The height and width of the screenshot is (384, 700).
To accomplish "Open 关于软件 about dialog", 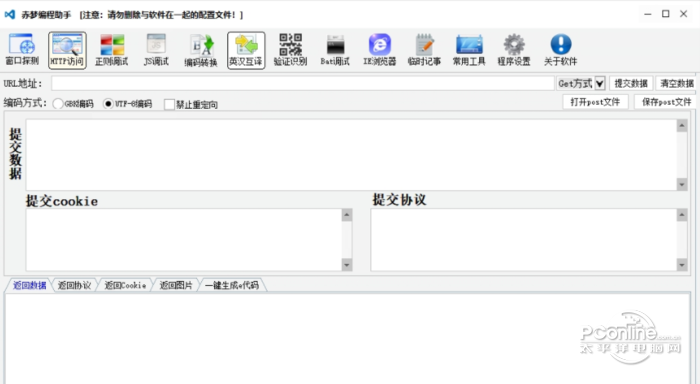I will point(561,50).
